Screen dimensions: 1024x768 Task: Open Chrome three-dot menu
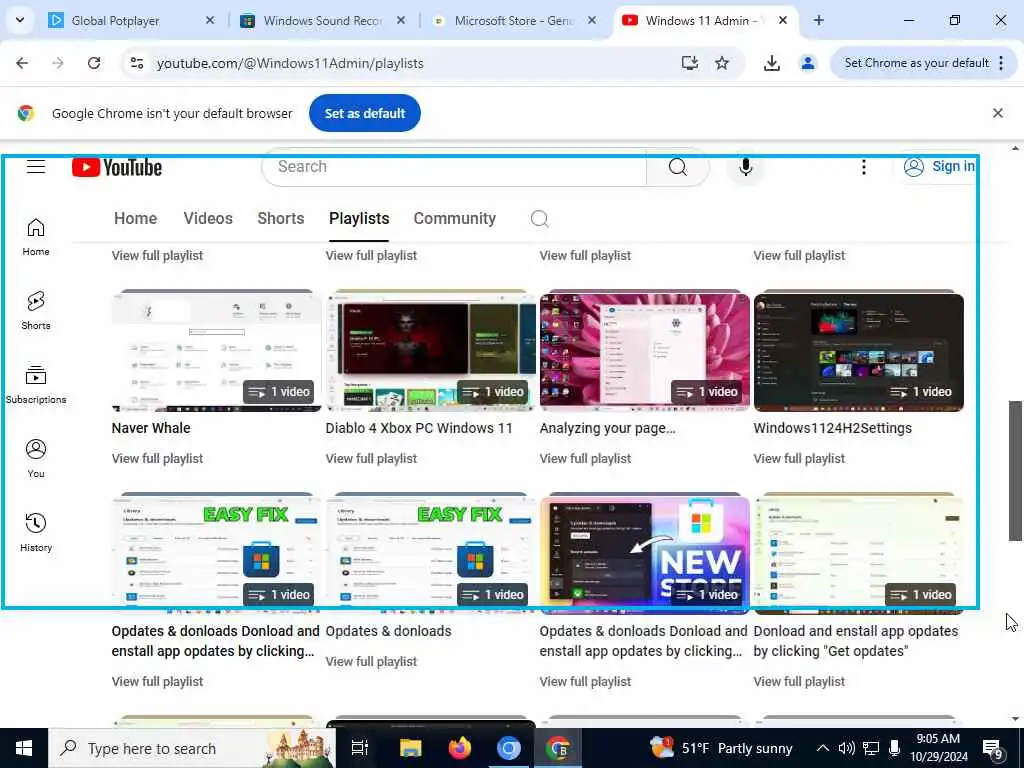(x=1001, y=63)
